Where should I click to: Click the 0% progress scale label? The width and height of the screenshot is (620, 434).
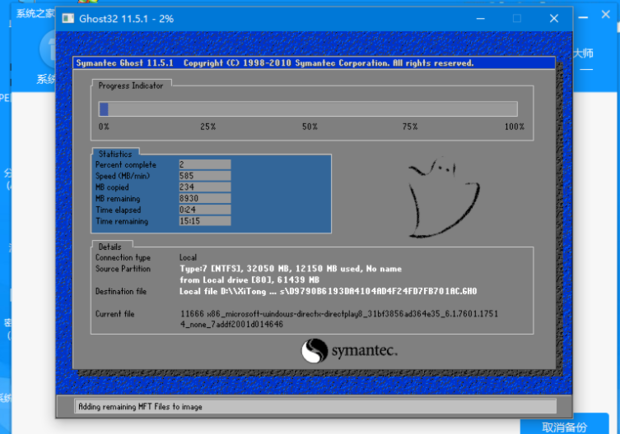pyautogui.click(x=104, y=127)
